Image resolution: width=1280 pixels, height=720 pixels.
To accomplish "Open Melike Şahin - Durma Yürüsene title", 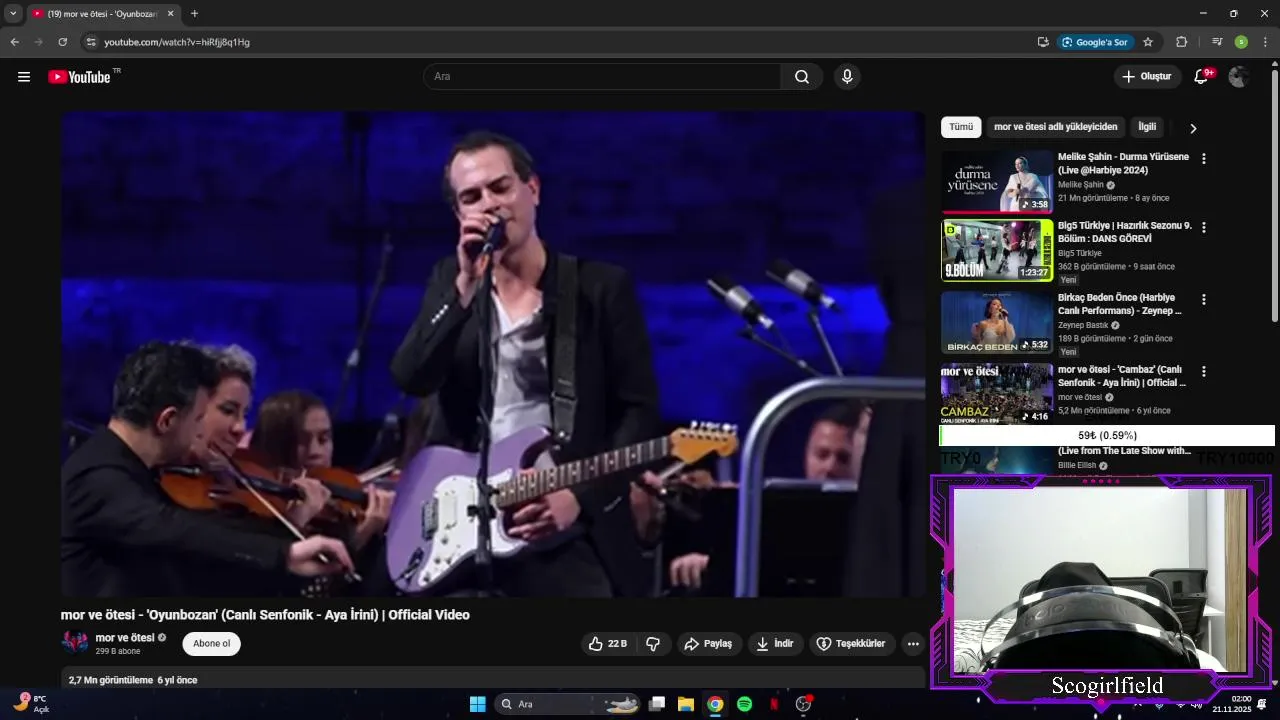I will coord(1123,164).
